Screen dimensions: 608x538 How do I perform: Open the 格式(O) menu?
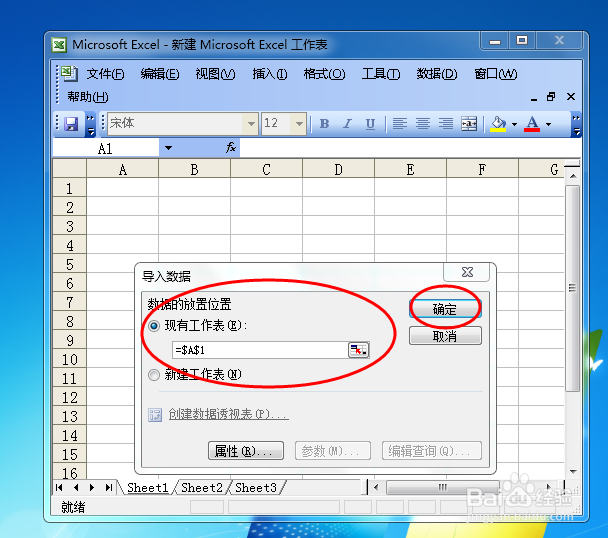click(324, 74)
